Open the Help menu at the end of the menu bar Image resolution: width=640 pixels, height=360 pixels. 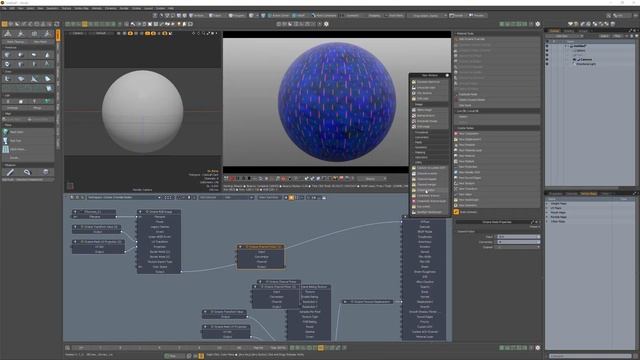tap(171, 8)
